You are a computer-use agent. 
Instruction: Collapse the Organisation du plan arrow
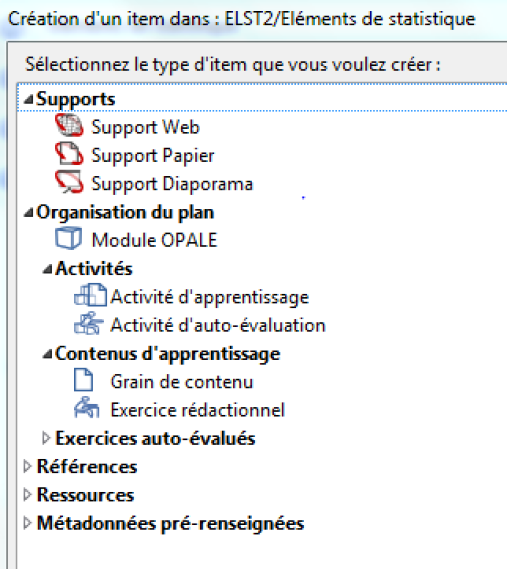29,212
